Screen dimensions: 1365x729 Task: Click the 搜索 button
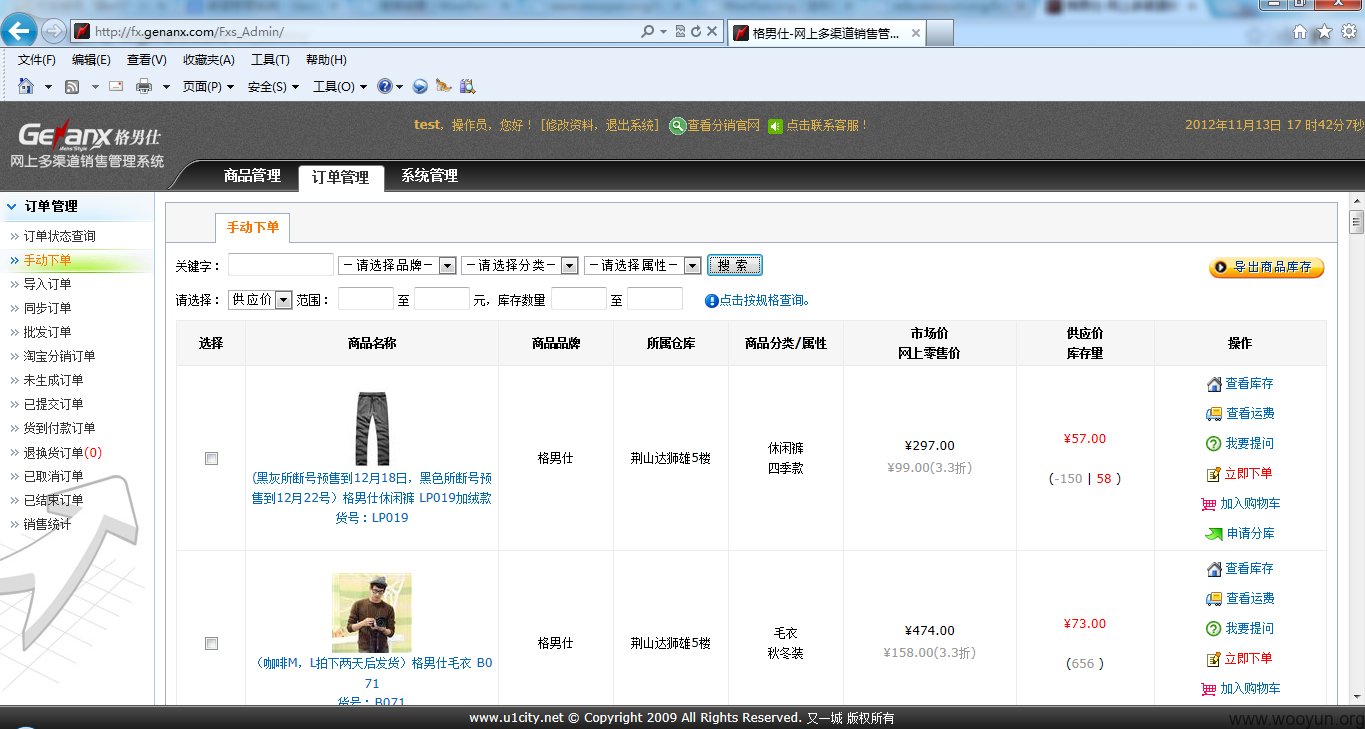735,266
